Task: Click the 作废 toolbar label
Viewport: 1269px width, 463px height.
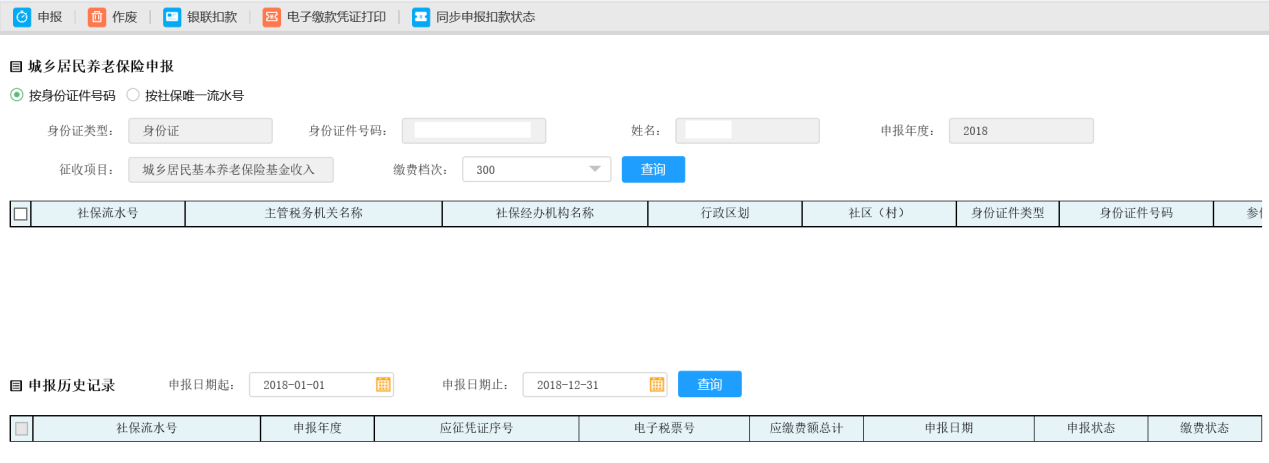Action: coord(125,17)
